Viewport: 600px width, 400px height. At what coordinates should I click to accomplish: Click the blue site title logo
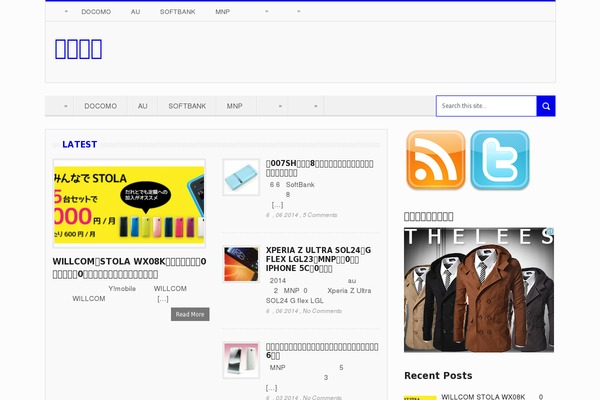(x=78, y=49)
